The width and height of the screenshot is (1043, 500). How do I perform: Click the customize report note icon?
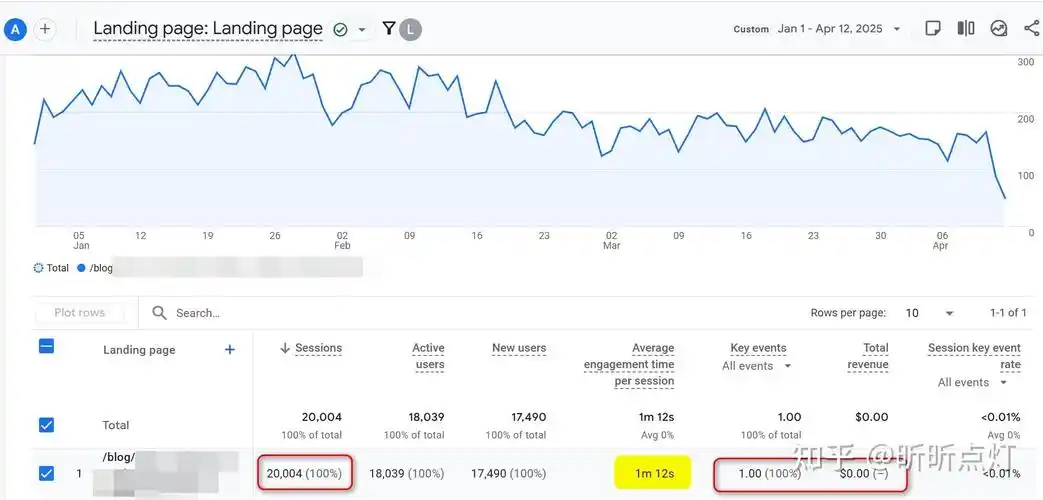click(932, 29)
